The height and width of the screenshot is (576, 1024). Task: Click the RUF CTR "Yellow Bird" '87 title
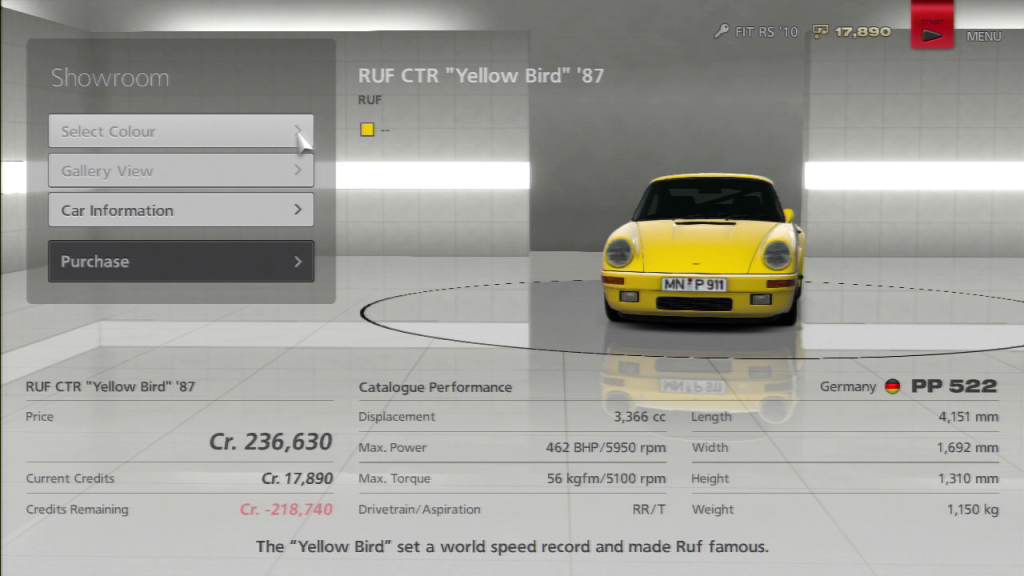coord(481,76)
